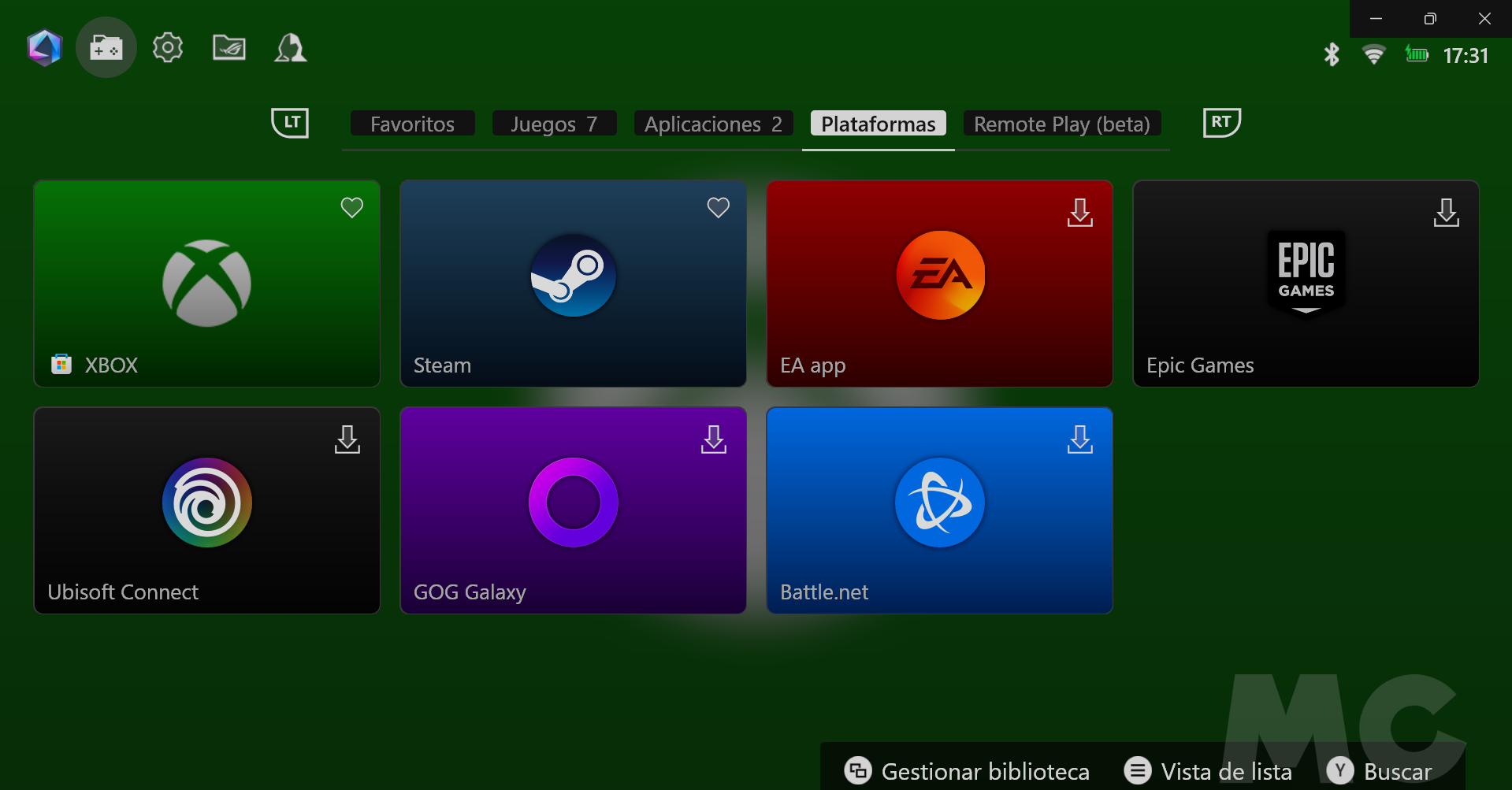Viewport: 1512px width, 790px height.
Task: Click the battery status icon
Action: [1417, 54]
